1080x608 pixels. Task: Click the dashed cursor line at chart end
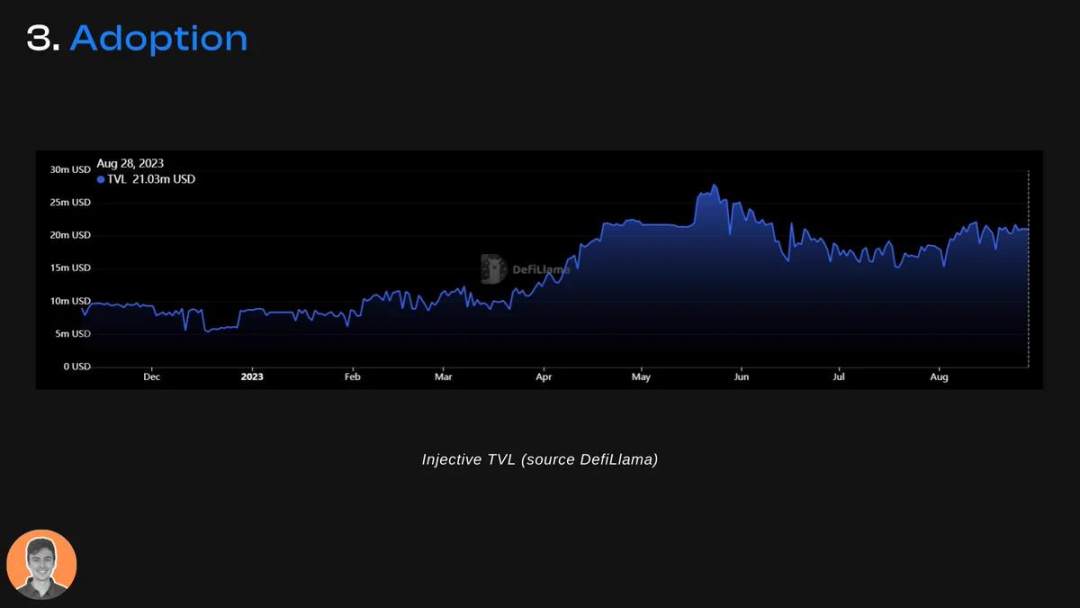[x=1028, y=269]
